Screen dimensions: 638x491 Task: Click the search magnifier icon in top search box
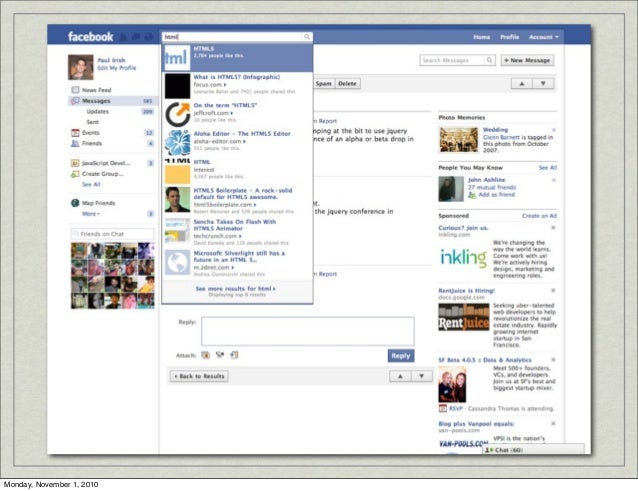[307, 37]
